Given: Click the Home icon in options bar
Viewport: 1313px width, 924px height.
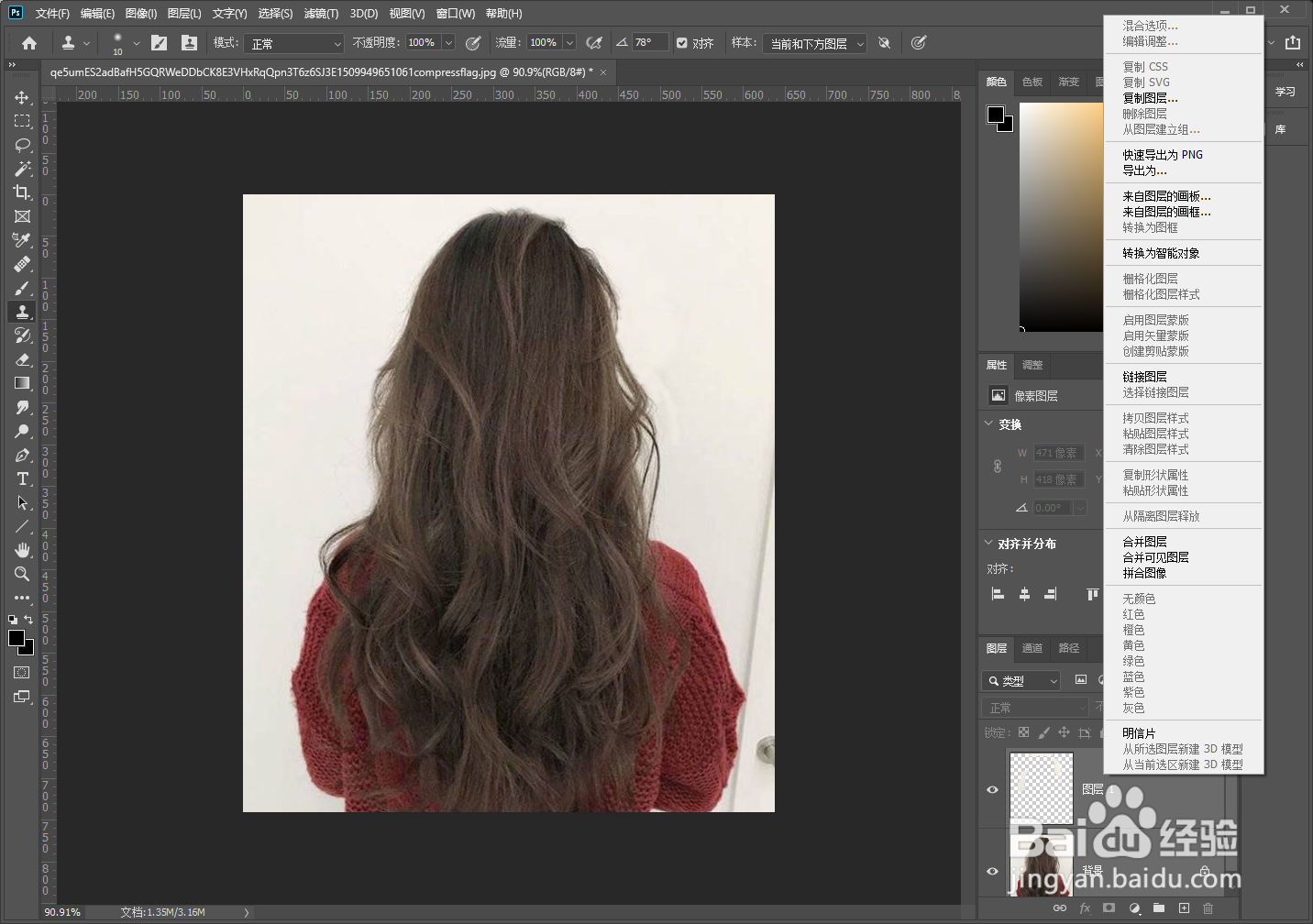Looking at the screenshot, I should point(29,43).
